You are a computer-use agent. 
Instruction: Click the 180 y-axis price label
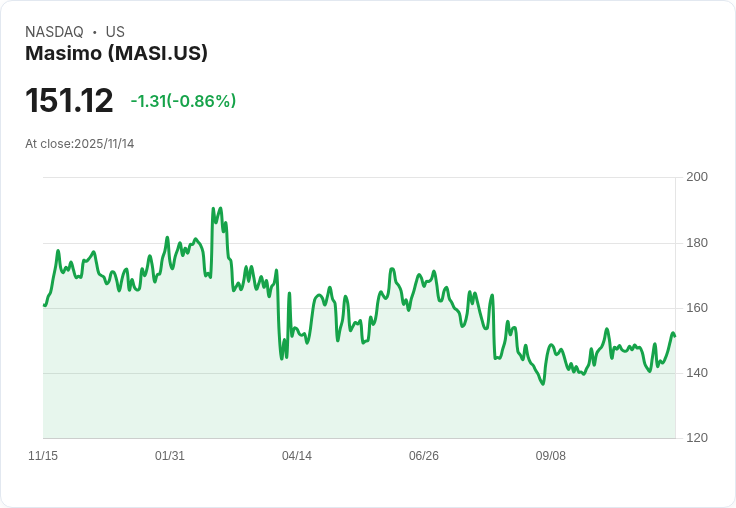[697, 243]
